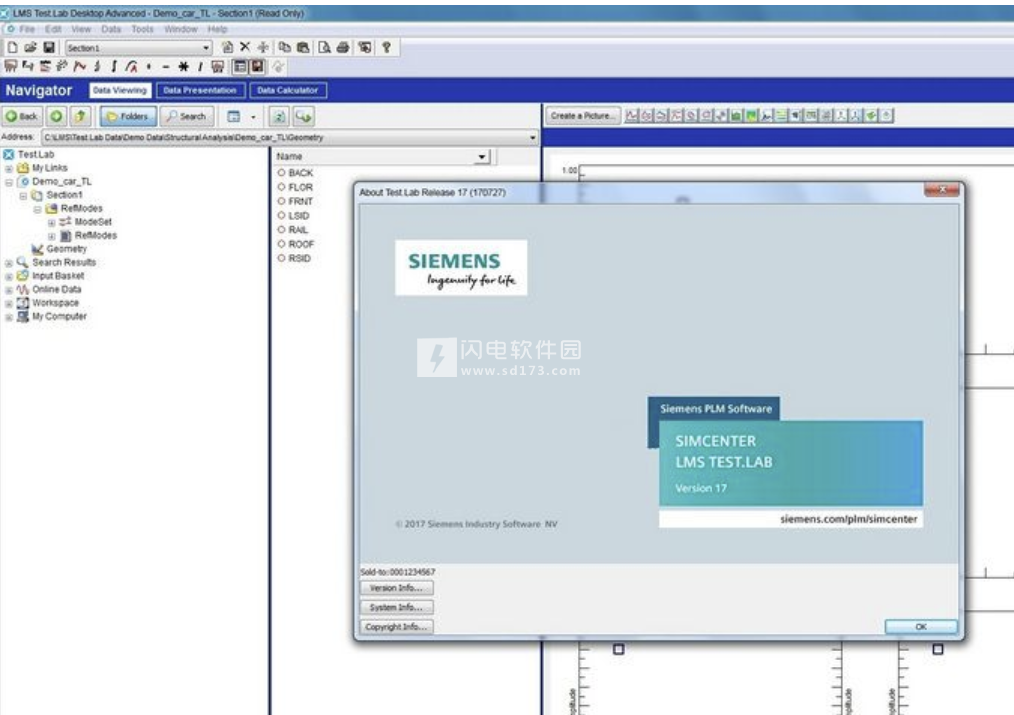Click first display icon after Create a Picture
This screenshot has height=715, width=1014.
[632, 116]
